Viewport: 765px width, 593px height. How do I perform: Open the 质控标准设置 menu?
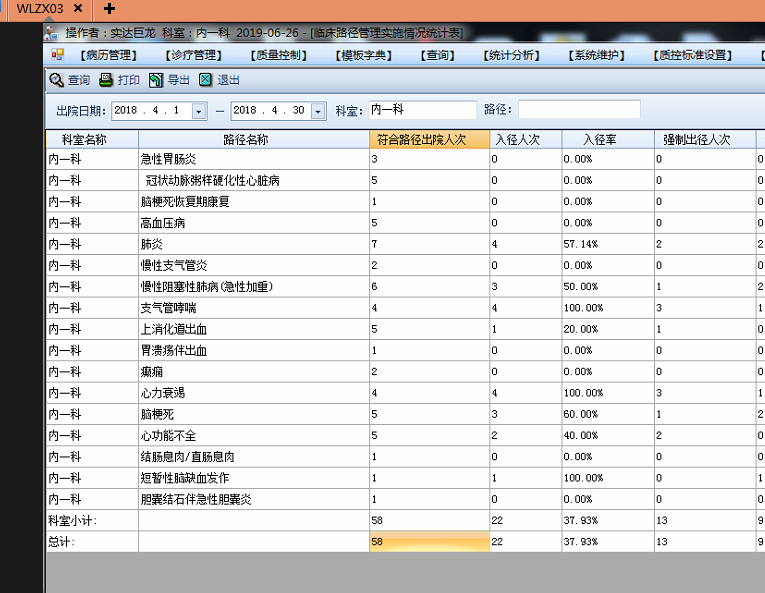pos(693,55)
